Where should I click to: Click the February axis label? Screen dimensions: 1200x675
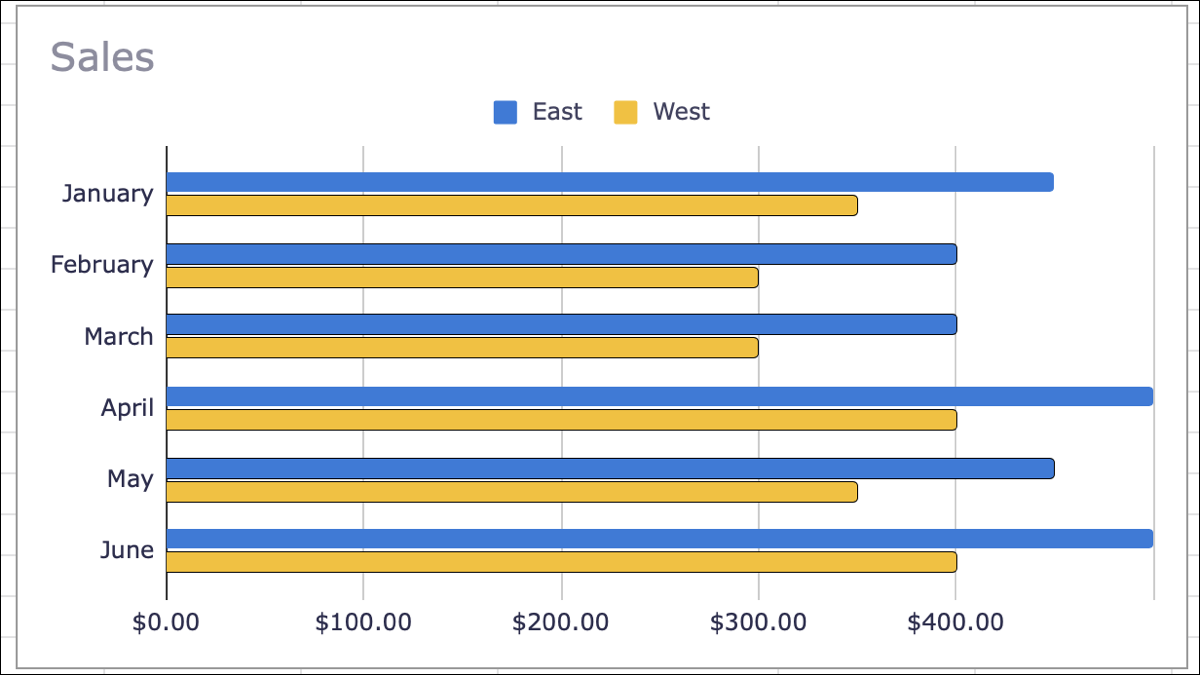tap(102, 265)
